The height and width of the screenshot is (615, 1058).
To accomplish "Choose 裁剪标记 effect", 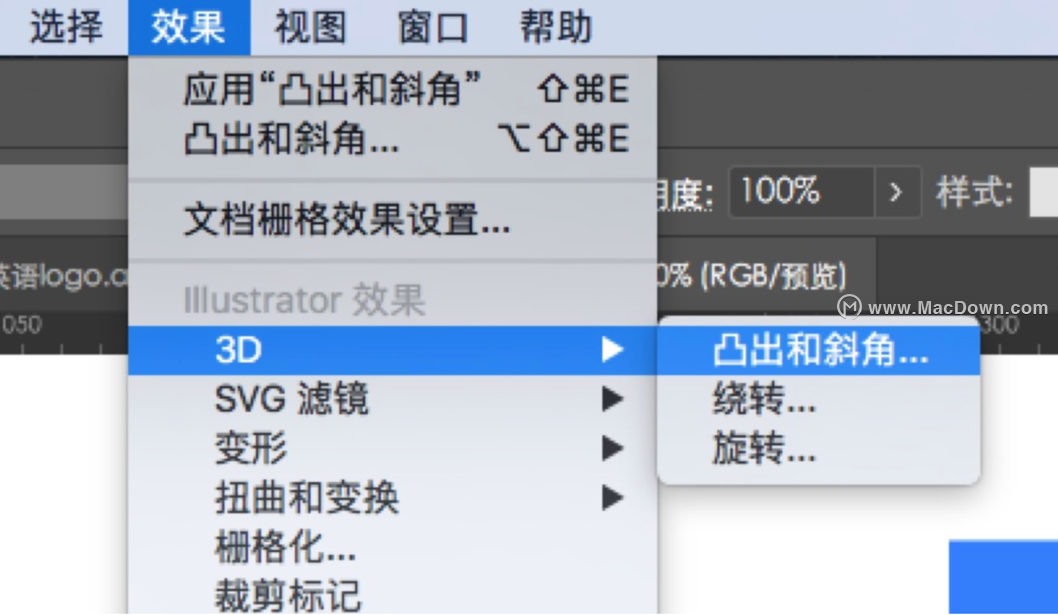I will 393,595.
